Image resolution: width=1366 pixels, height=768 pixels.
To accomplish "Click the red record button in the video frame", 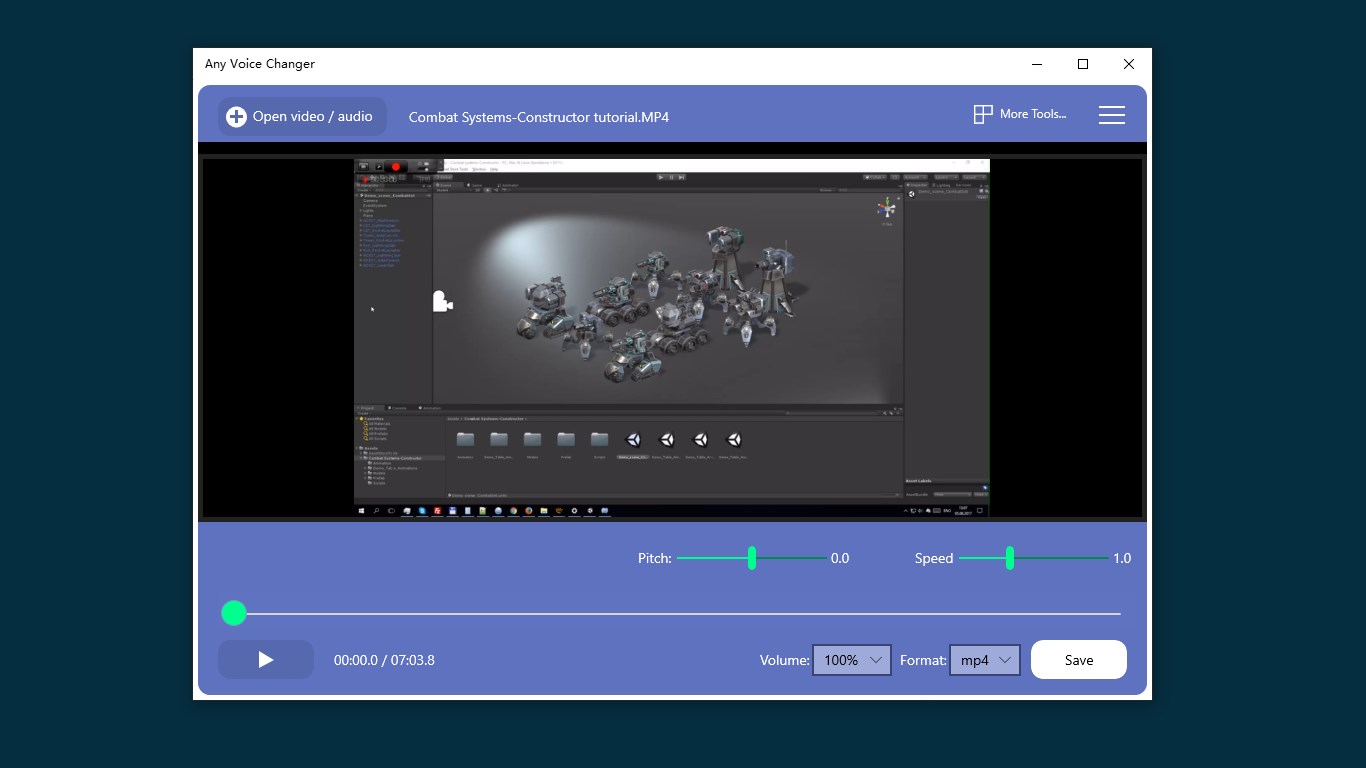I will click(396, 166).
